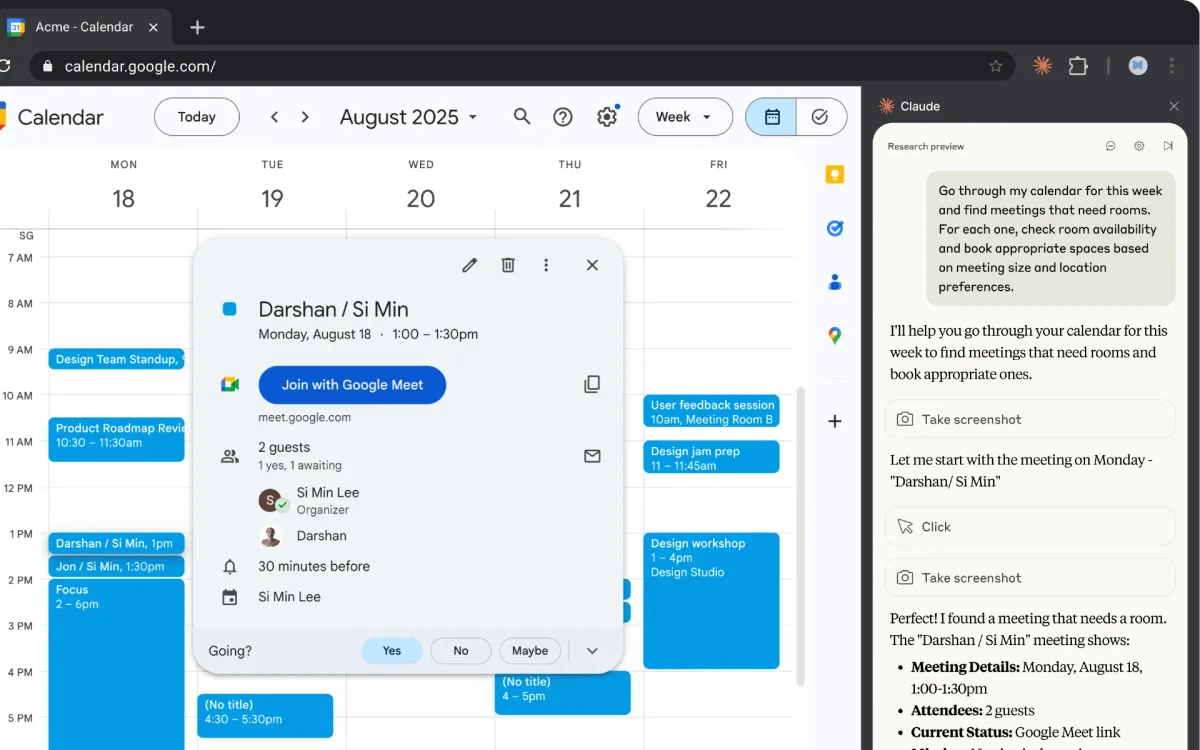This screenshot has width=1200, height=750.
Task: Search calendar with magnifier icon
Action: (522, 117)
